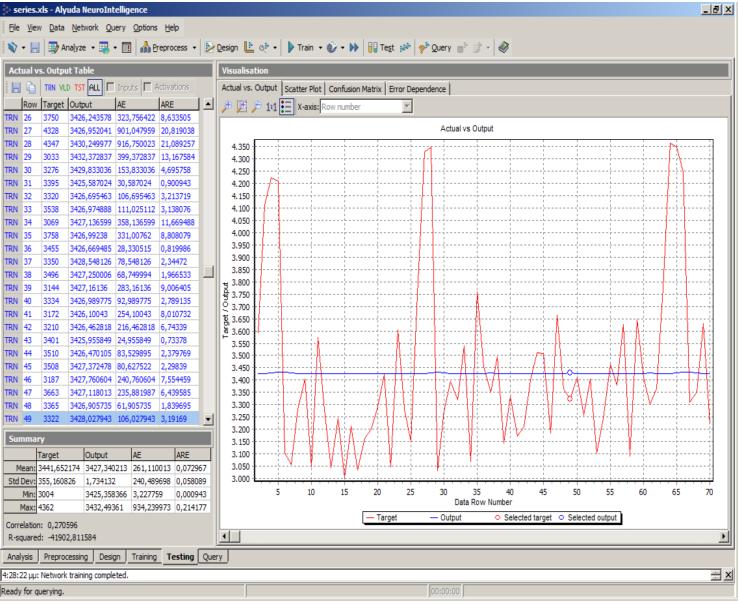This screenshot has width=739, height=602.
Task: Open the Help menu
Action: pos(172,28)
